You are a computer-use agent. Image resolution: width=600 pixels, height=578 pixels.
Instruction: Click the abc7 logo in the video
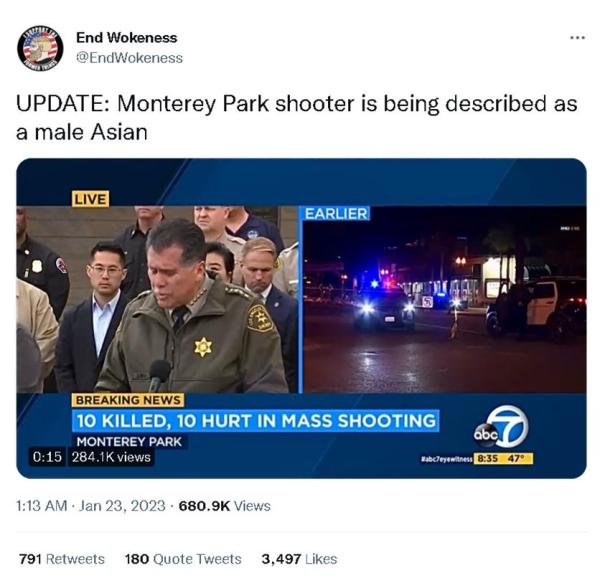click(x=501, y=427)
